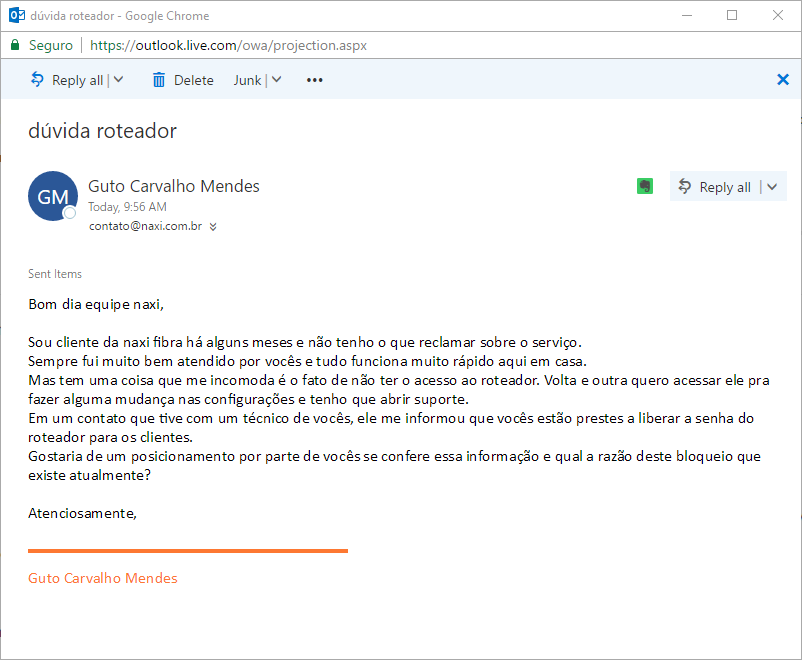Minimize the Chrome window
The image size is (802, 660).
tap(687, 15)
